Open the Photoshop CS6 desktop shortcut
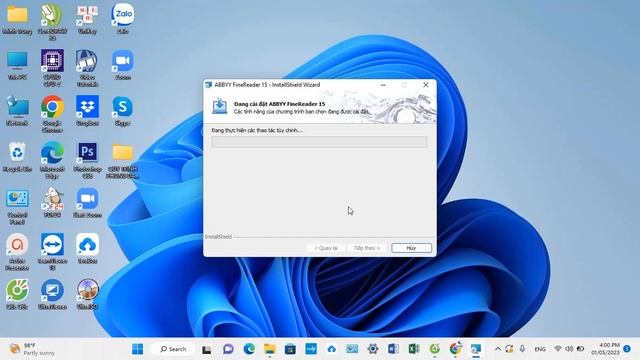Viewport: 640px width, 360px height. point(87,159)
